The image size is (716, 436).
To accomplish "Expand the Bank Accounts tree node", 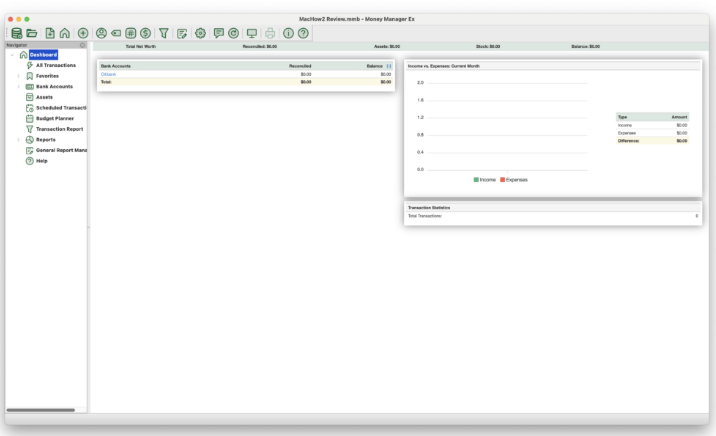I will point(18,87).
